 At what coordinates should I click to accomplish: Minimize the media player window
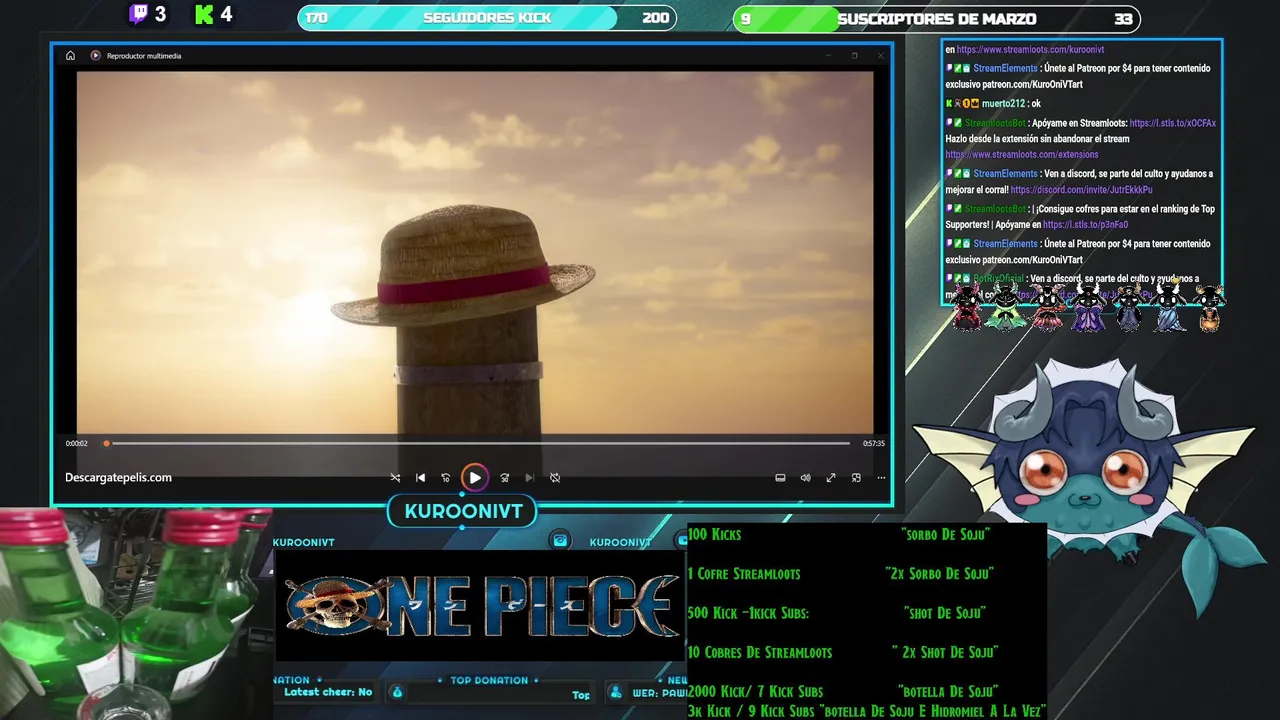point(829,56)
